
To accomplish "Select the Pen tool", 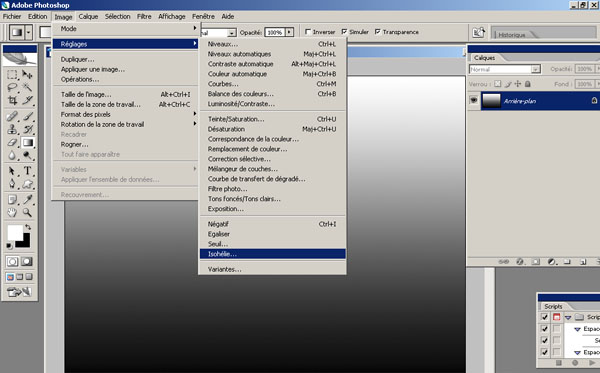I will [12, 184].
